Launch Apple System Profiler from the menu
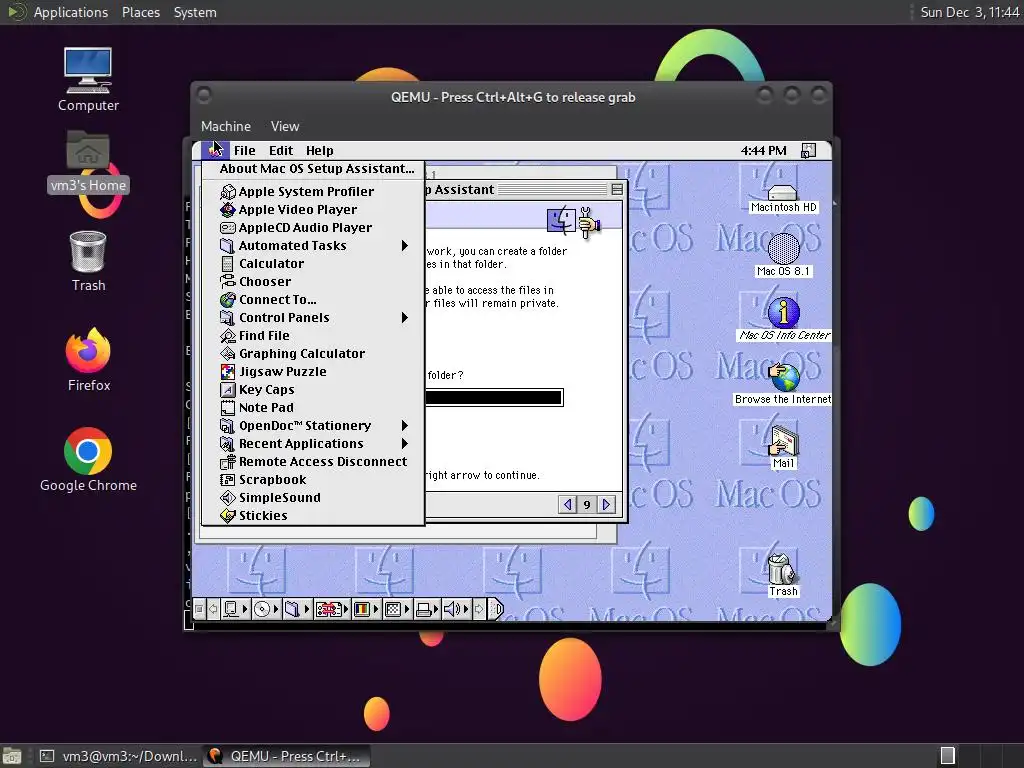The image size is (1024, 768). point(313,191)
